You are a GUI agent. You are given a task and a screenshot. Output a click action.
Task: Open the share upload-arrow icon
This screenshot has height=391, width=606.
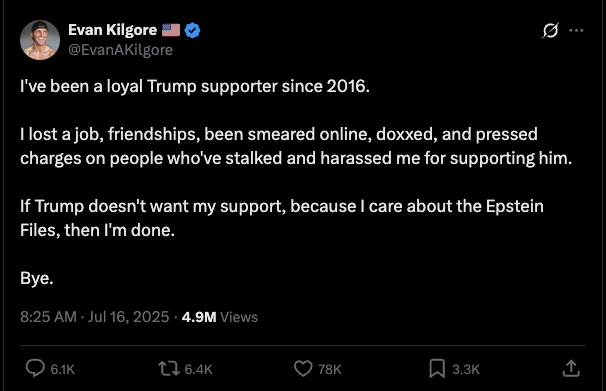(x=571, y=368)
